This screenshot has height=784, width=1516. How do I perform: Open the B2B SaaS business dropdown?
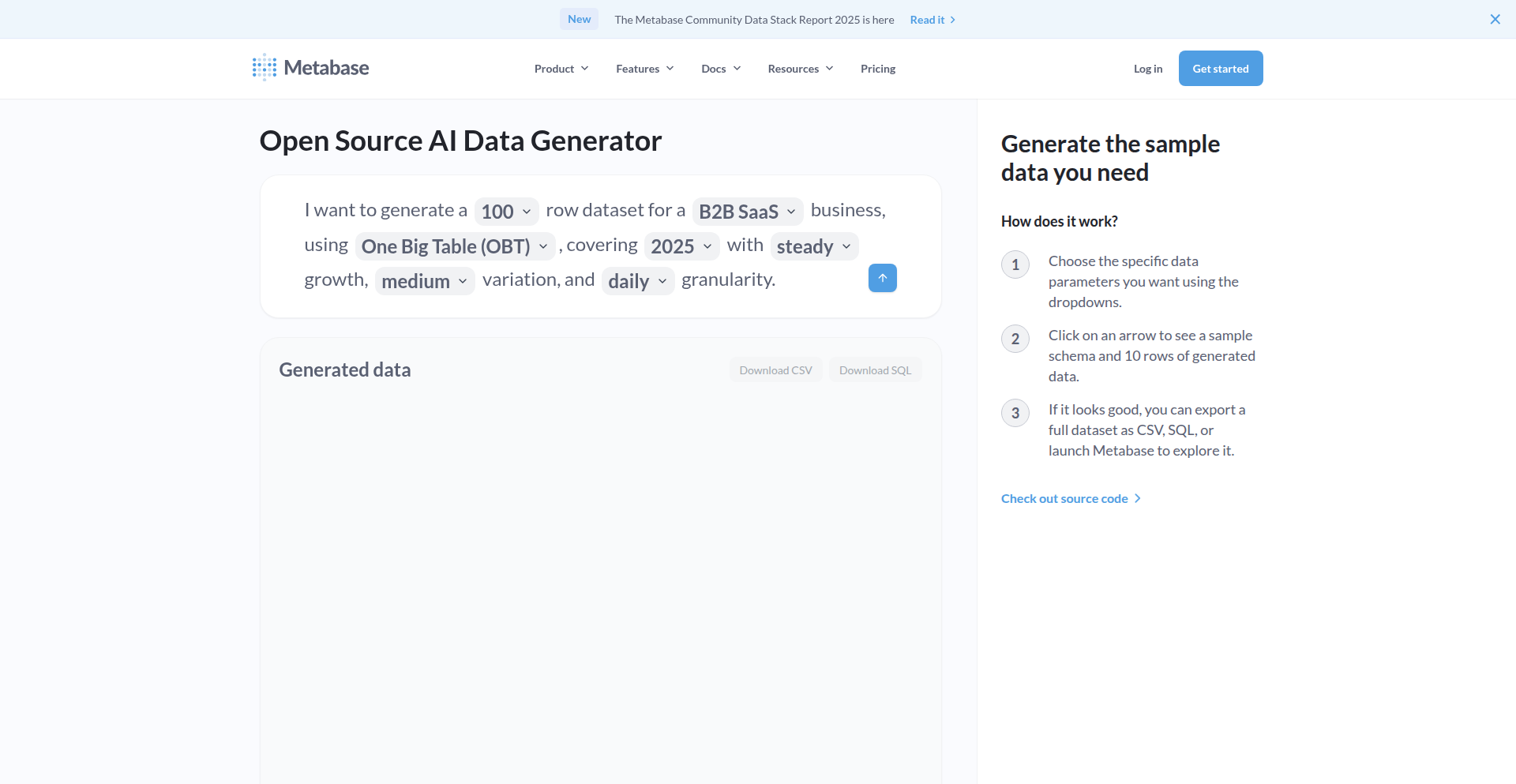pyautogui.click(x=748, y=212)
